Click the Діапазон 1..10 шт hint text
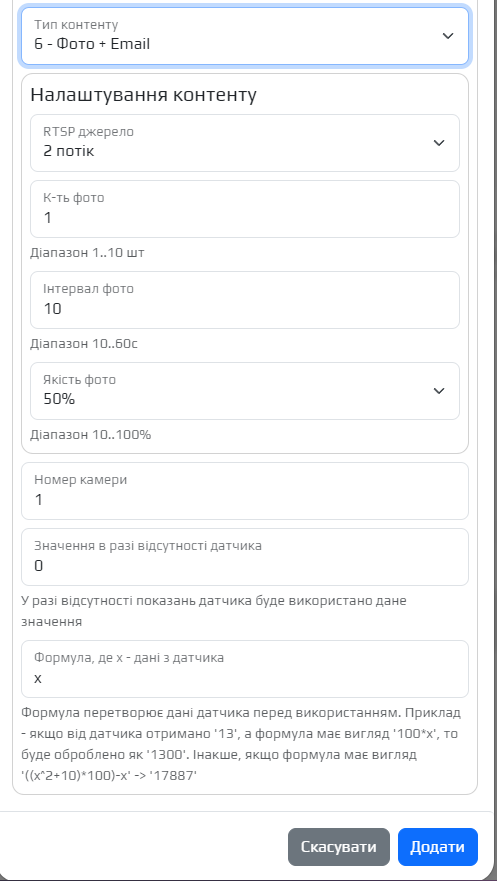497x881 pixels. pyautogui.click(x=87, y=253)
